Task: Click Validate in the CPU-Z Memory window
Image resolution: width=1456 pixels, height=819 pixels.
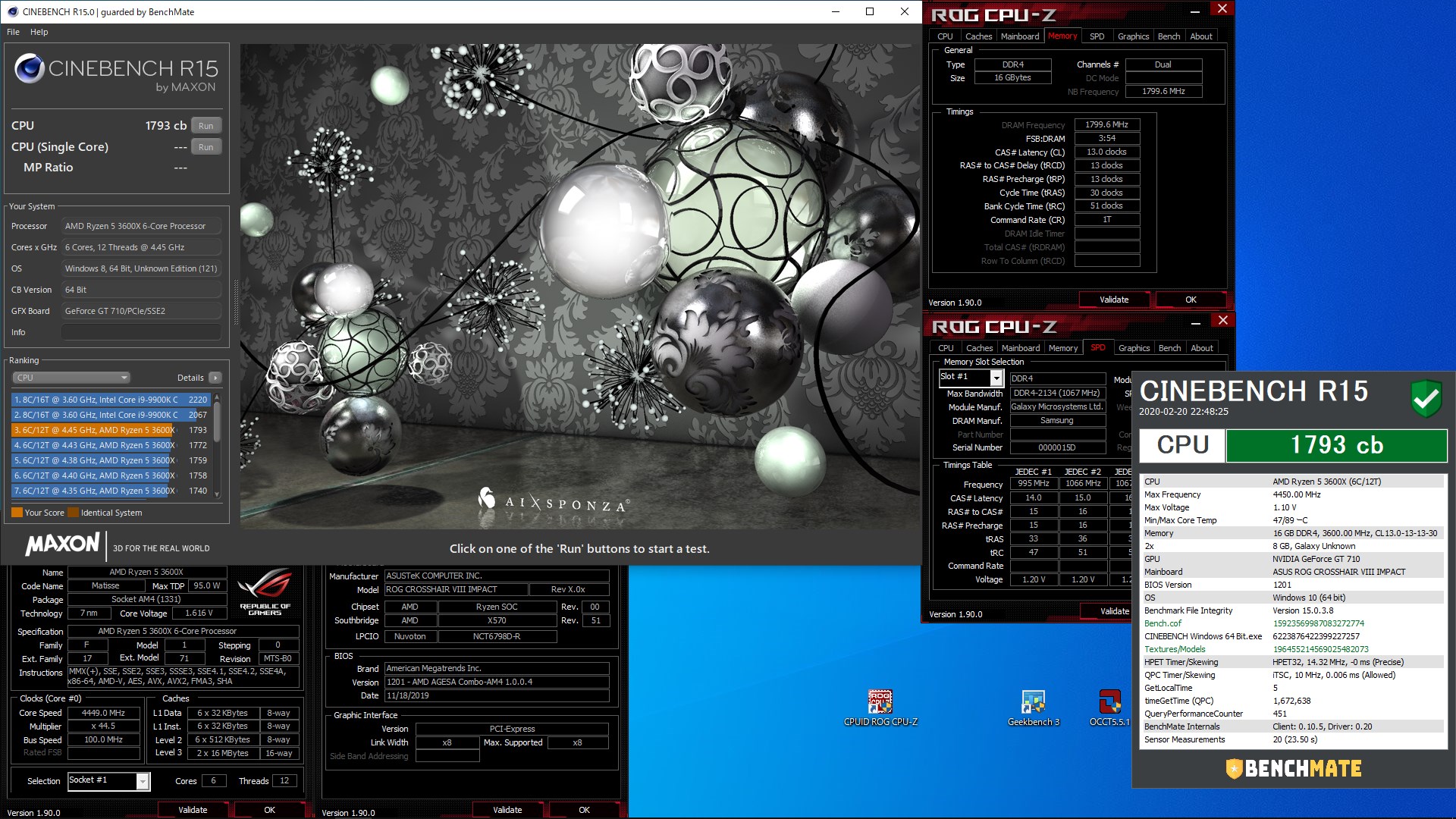Action: pos(1114,300)
